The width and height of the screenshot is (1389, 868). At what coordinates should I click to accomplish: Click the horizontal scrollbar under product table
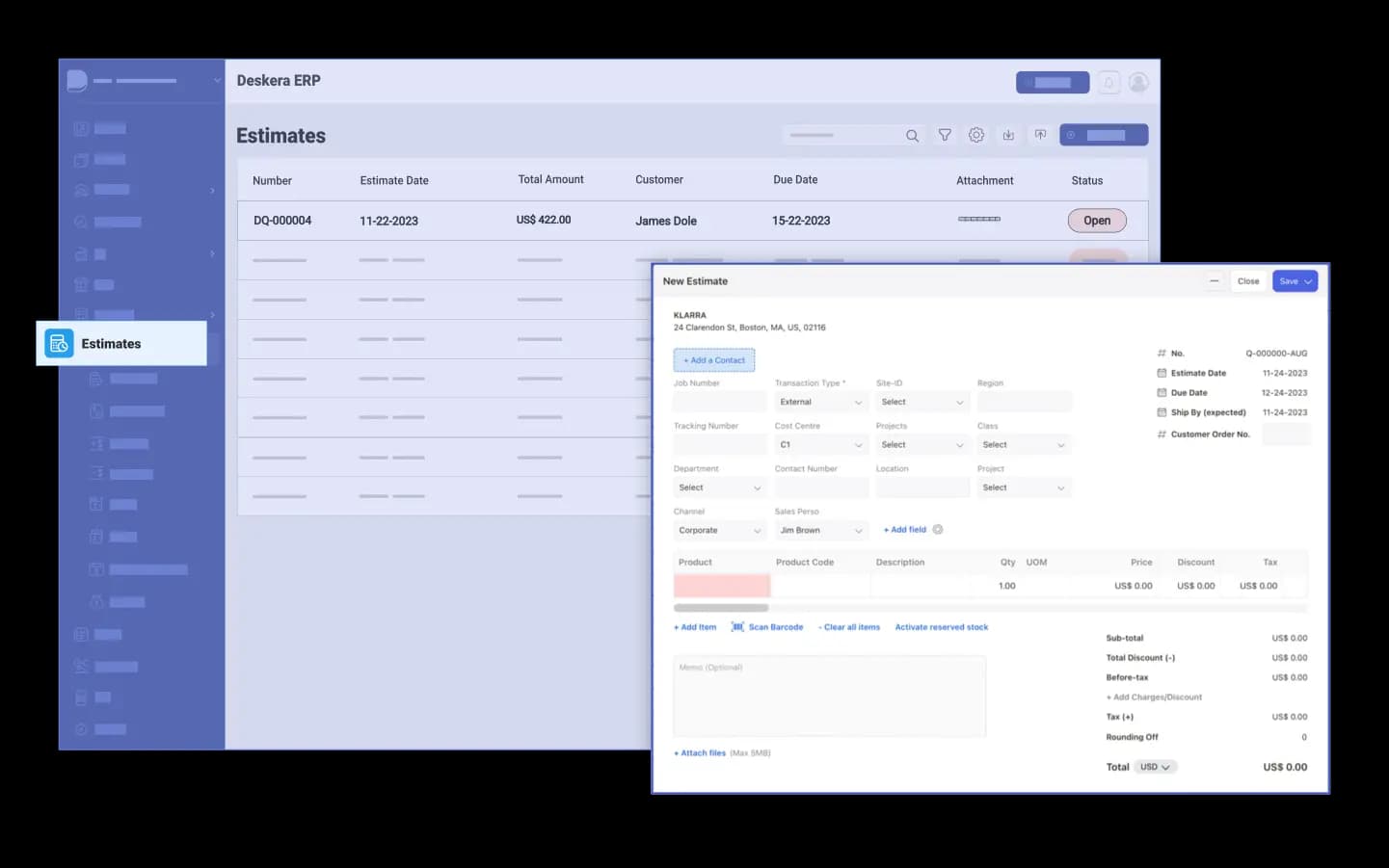[721, 608]
